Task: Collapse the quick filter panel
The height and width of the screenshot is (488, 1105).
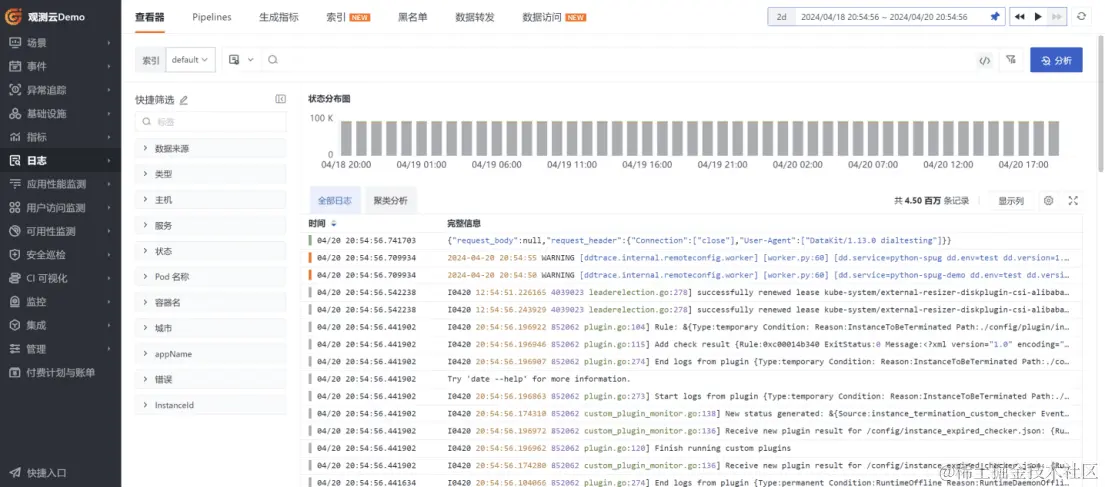Action: 280,99
